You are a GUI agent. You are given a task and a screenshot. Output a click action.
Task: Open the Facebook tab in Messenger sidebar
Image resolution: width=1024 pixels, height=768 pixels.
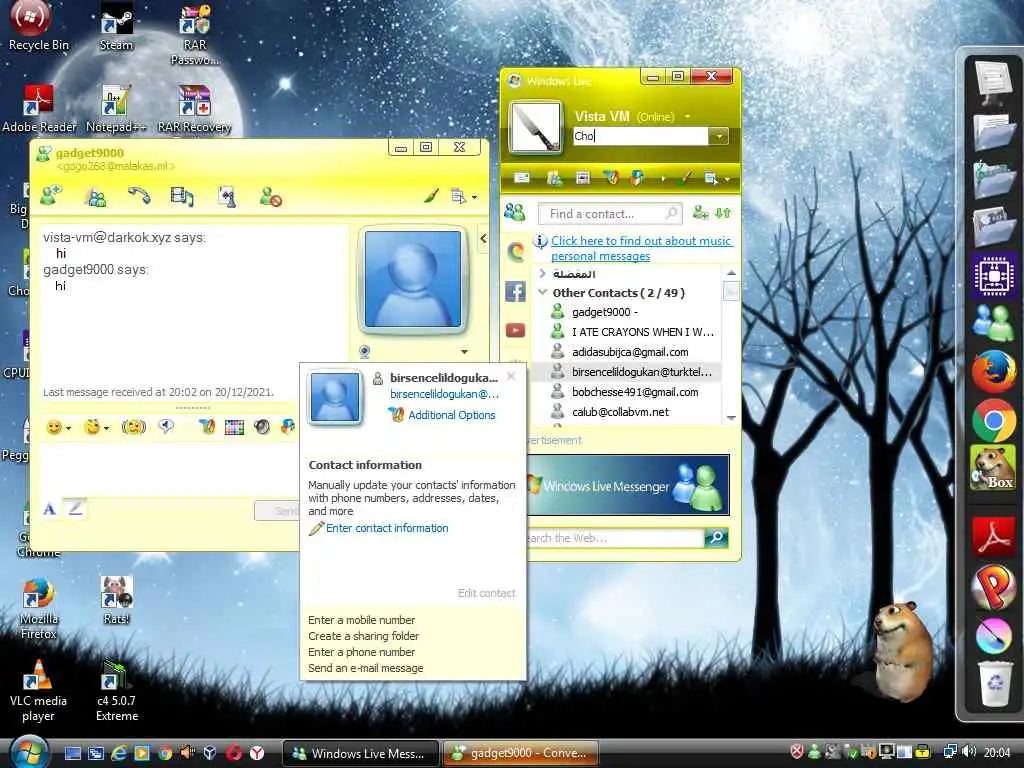[x=515, y=291]
